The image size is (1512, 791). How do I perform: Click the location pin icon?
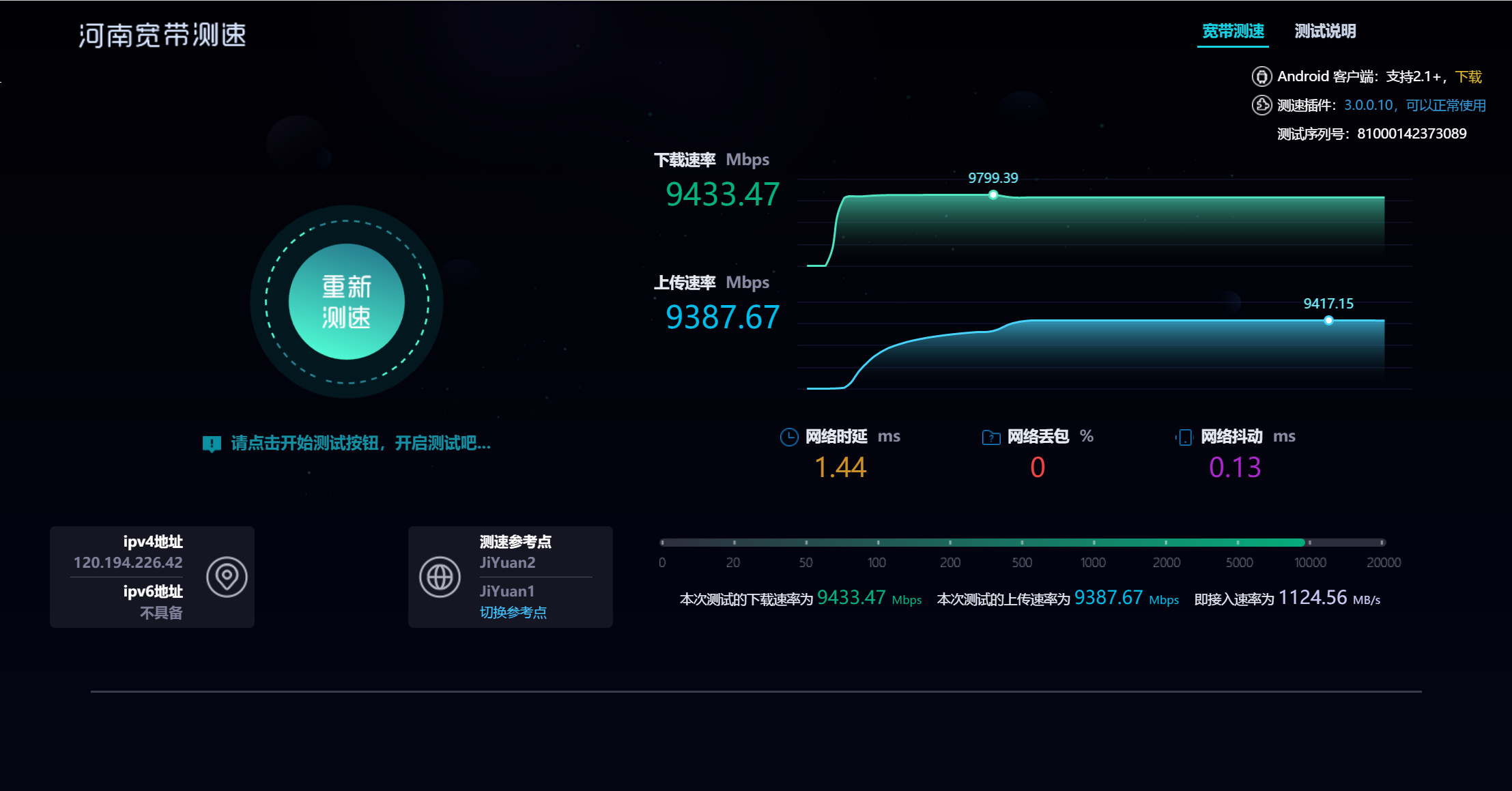[227, 577]
